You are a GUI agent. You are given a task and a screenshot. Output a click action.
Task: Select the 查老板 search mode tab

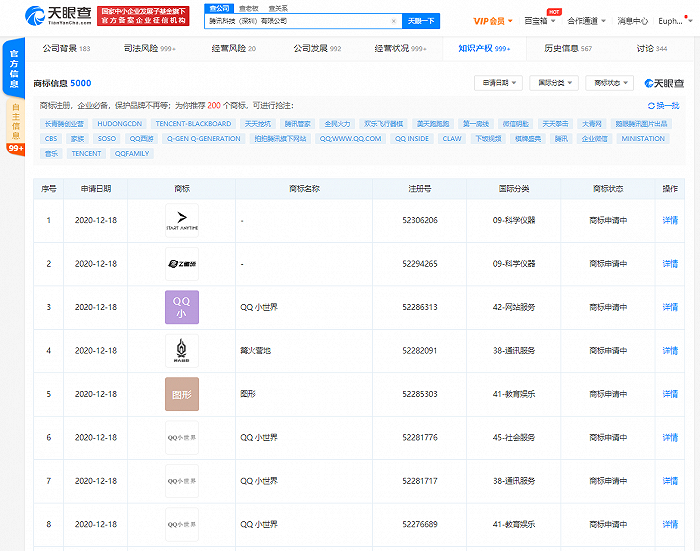click(249, 8)
